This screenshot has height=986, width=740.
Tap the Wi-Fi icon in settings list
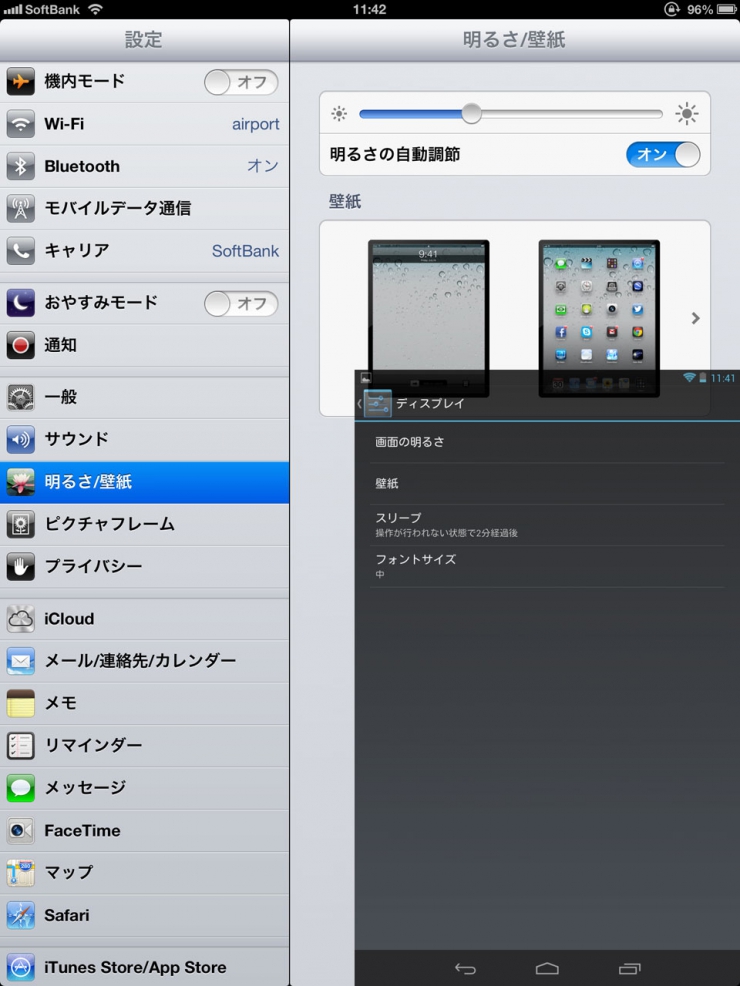(20, 124)
